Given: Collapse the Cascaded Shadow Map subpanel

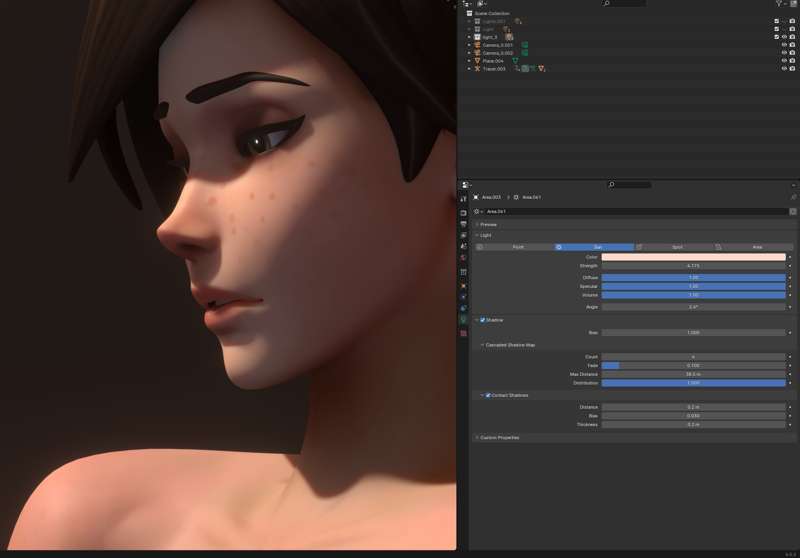Looking at the screenshot, I should coord(508,345).
